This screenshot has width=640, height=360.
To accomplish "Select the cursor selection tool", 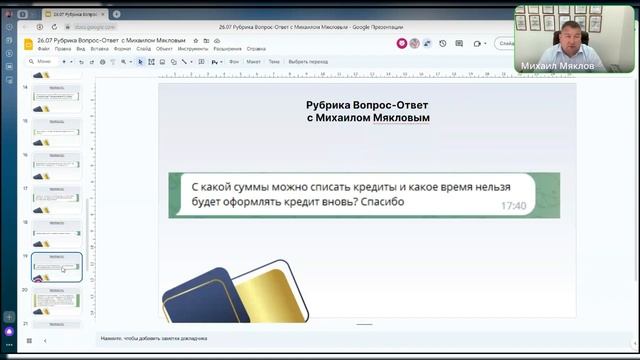I will (140, 62).
